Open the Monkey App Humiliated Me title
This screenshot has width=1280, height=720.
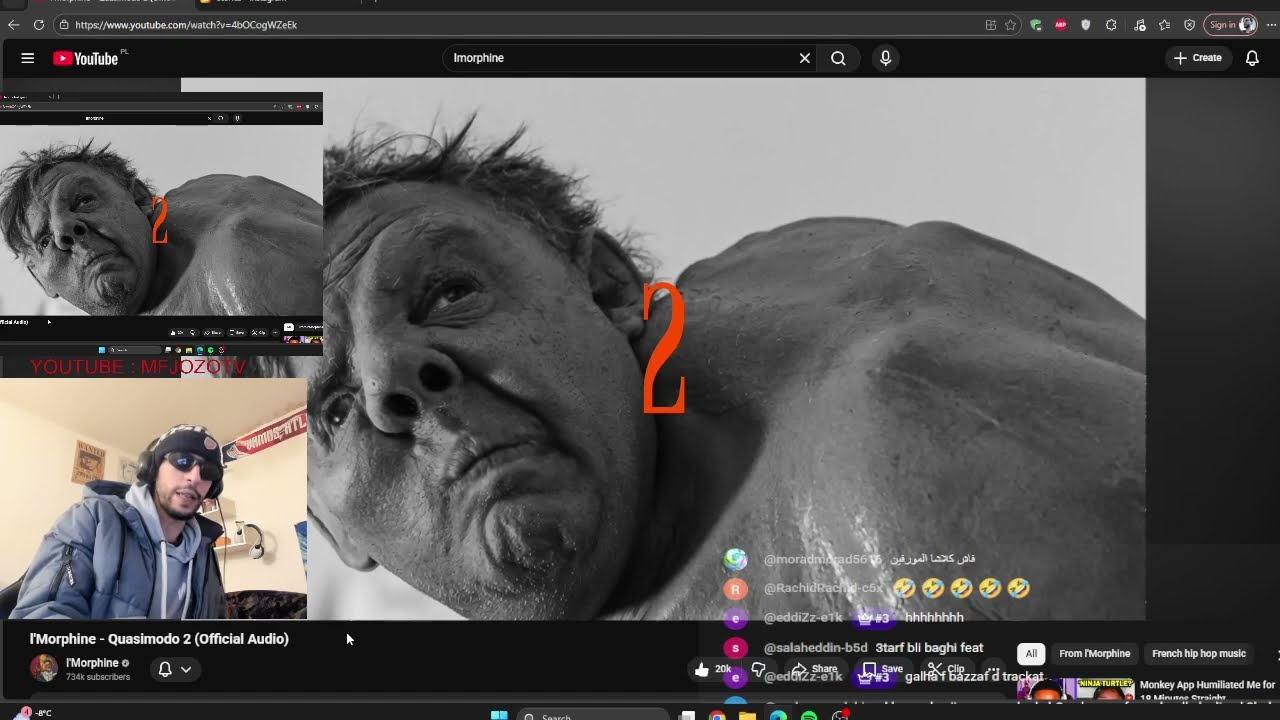click(1207, 691)
